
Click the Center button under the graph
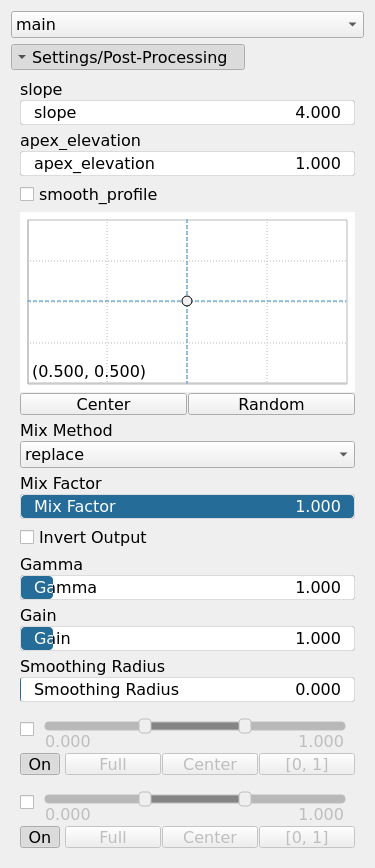click(104, 404)
